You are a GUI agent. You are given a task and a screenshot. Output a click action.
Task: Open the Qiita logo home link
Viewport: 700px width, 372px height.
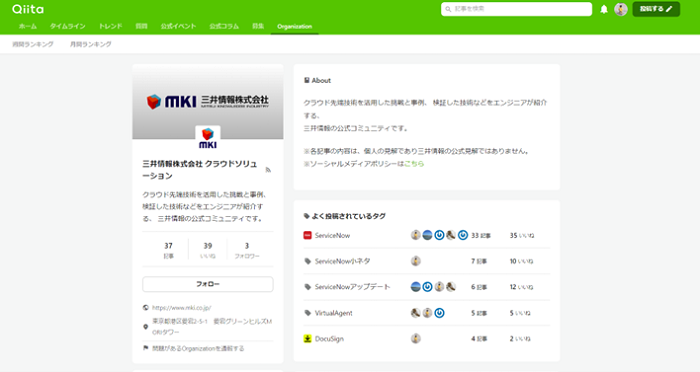[x=28, y=9]
